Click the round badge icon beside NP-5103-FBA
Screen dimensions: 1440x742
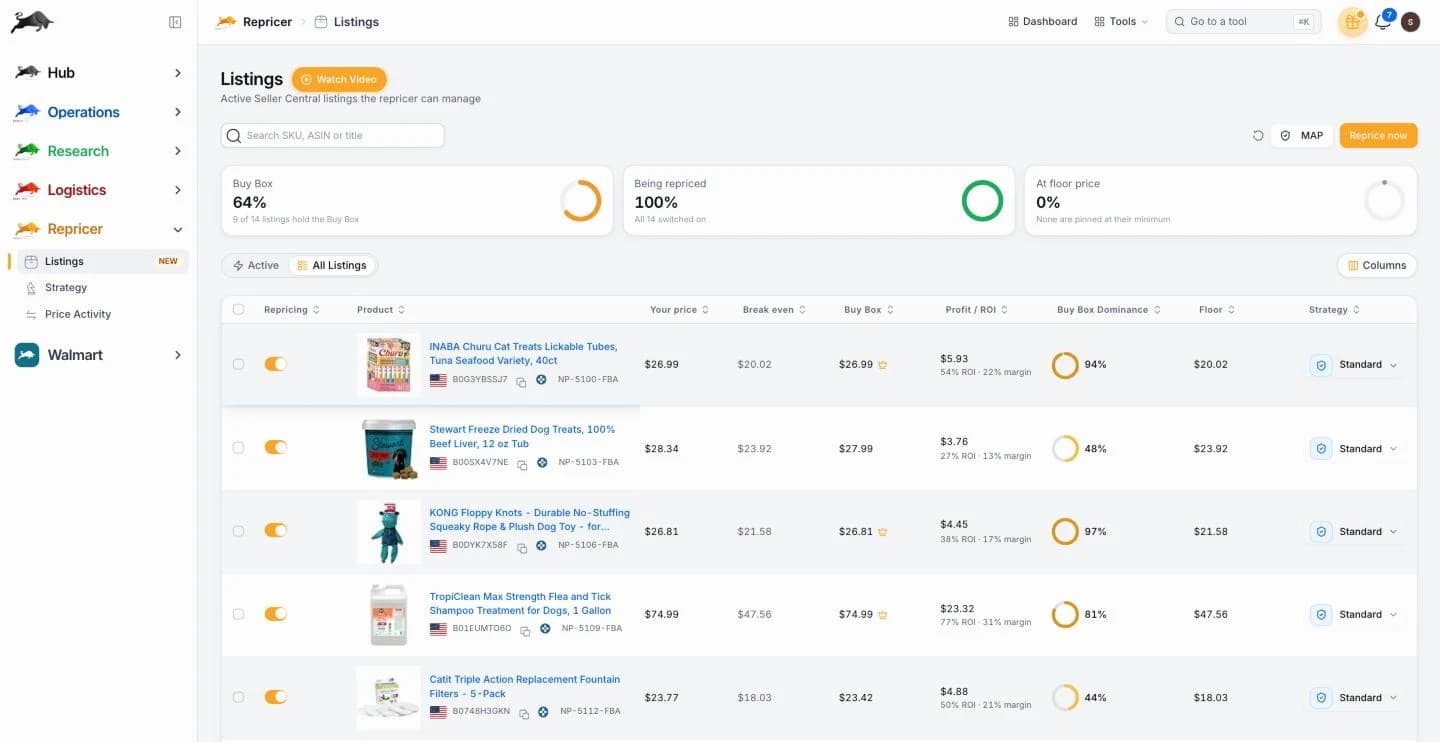542,463
